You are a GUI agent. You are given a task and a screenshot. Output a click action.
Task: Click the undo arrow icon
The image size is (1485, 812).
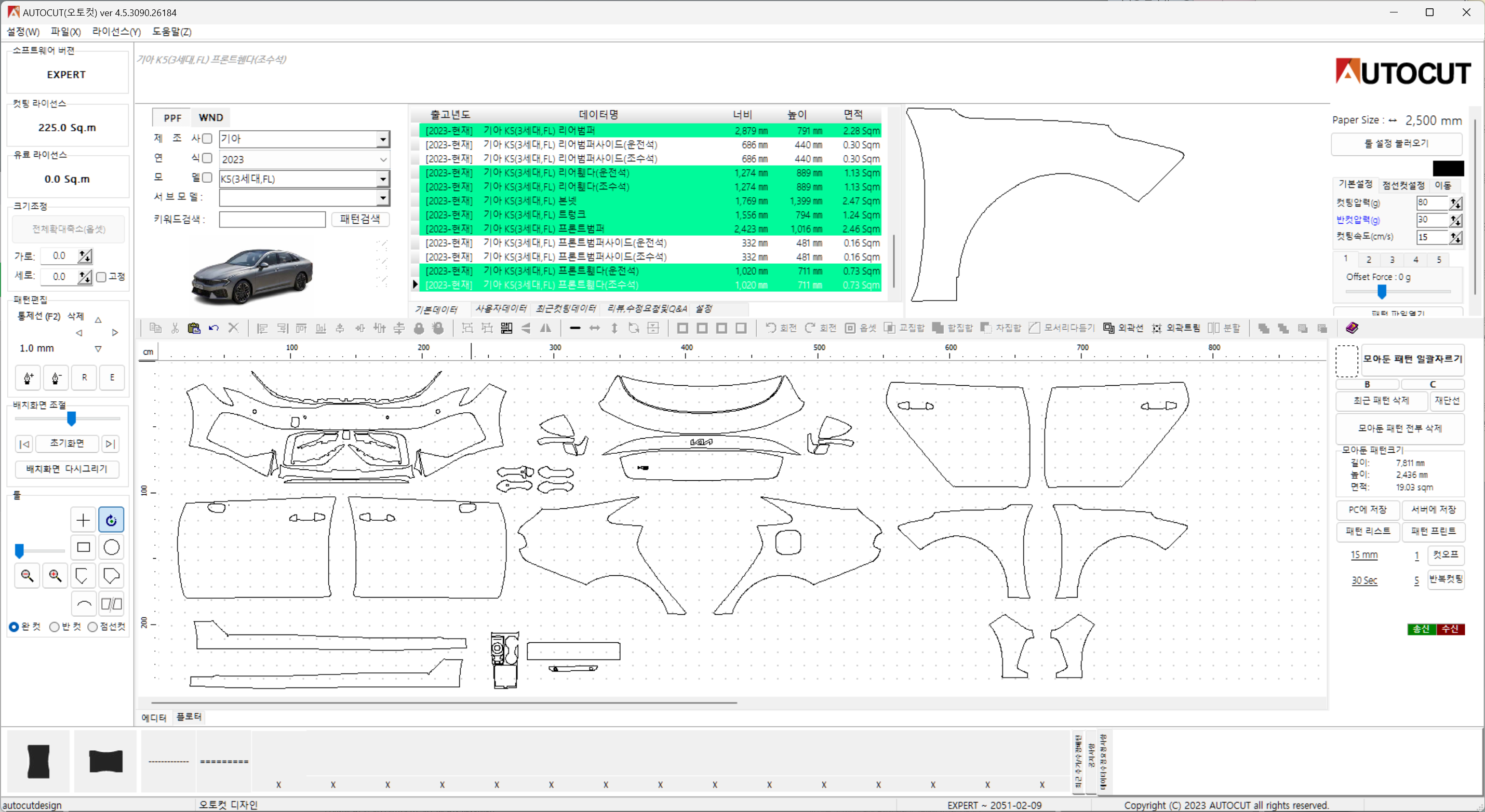214,328
